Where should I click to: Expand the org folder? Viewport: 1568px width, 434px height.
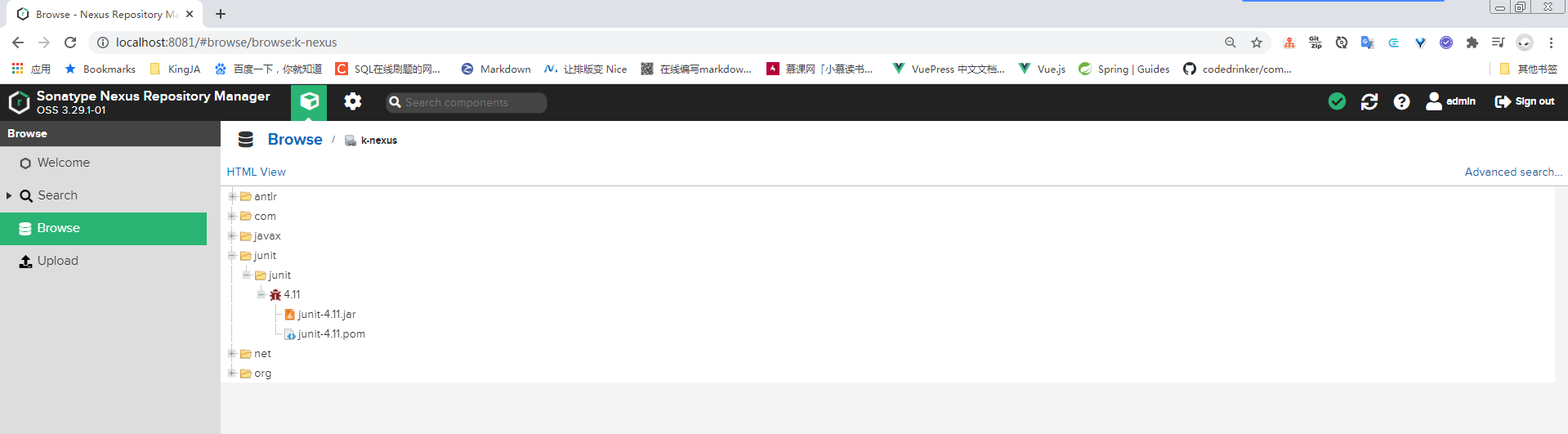(232, 373)
